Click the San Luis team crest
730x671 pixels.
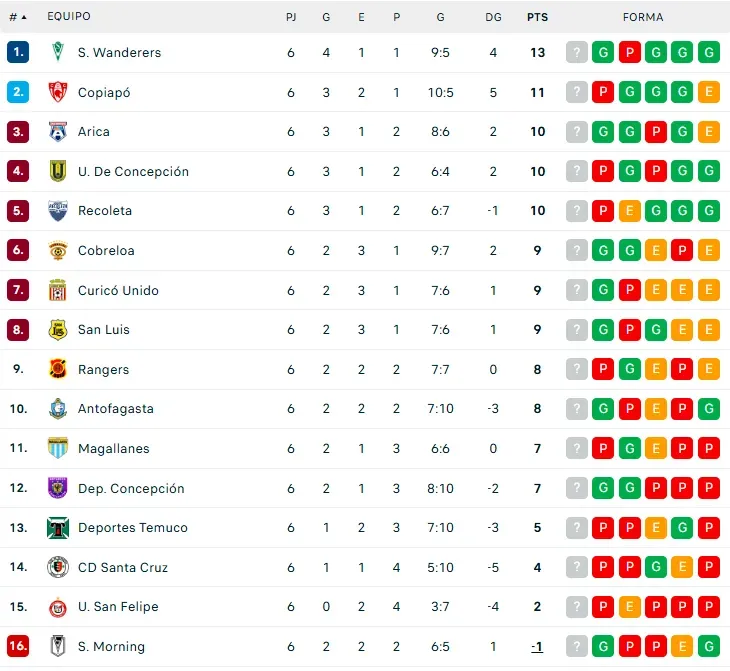[x=58, y=330]
